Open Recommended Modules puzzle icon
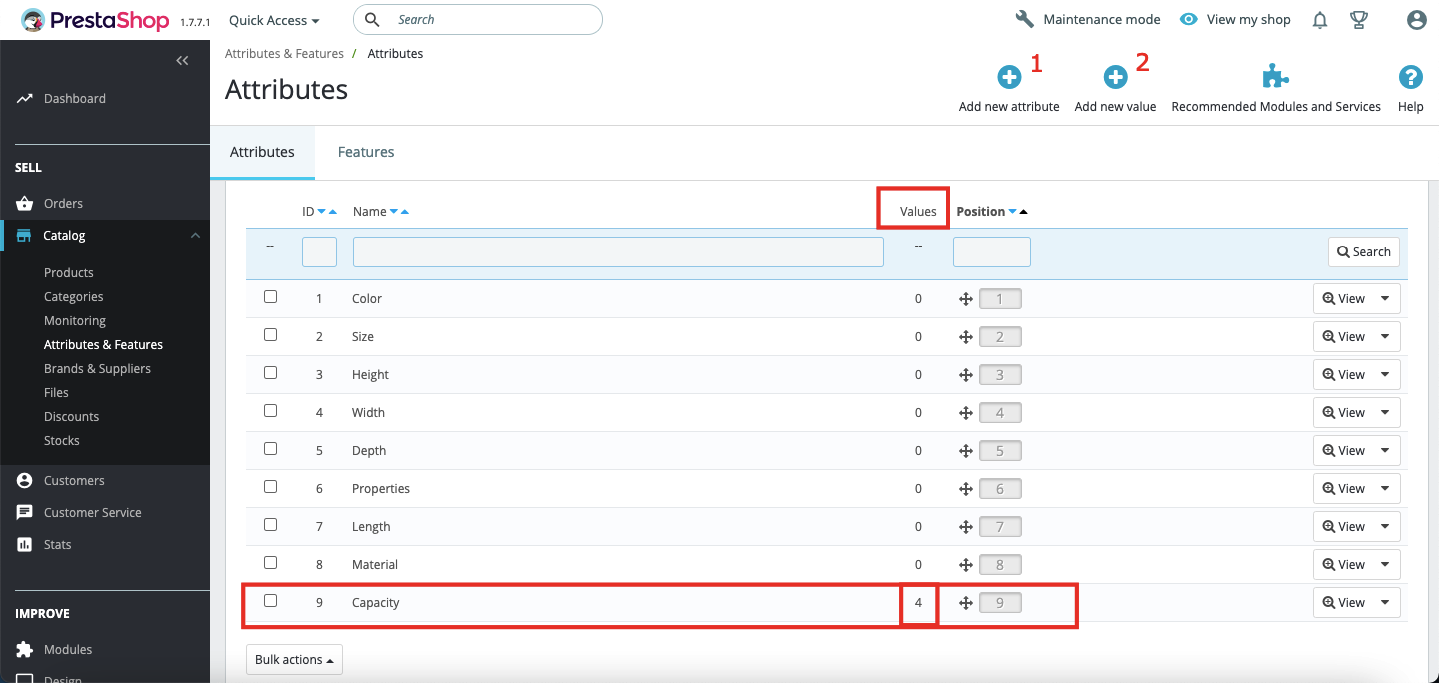This screenshot has height=683, width=1439. tap(1276, 77)
